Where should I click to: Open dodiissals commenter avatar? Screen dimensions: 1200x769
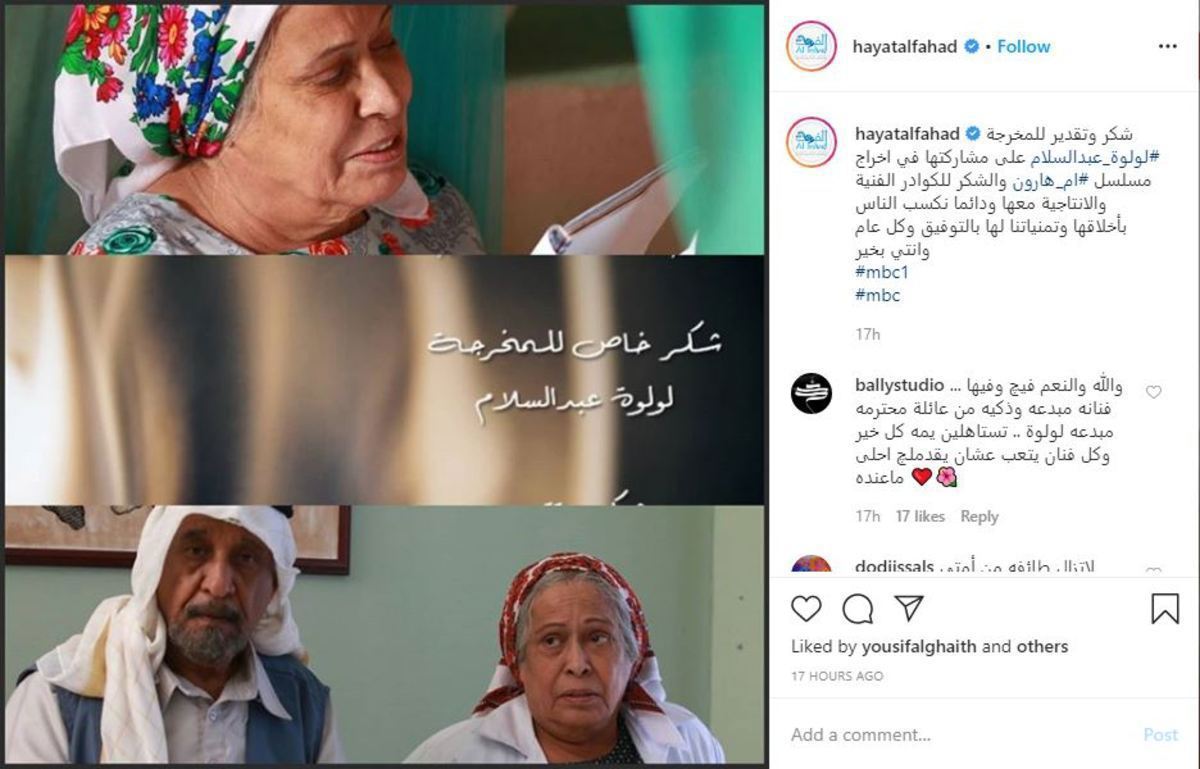(x=811, y=565)
